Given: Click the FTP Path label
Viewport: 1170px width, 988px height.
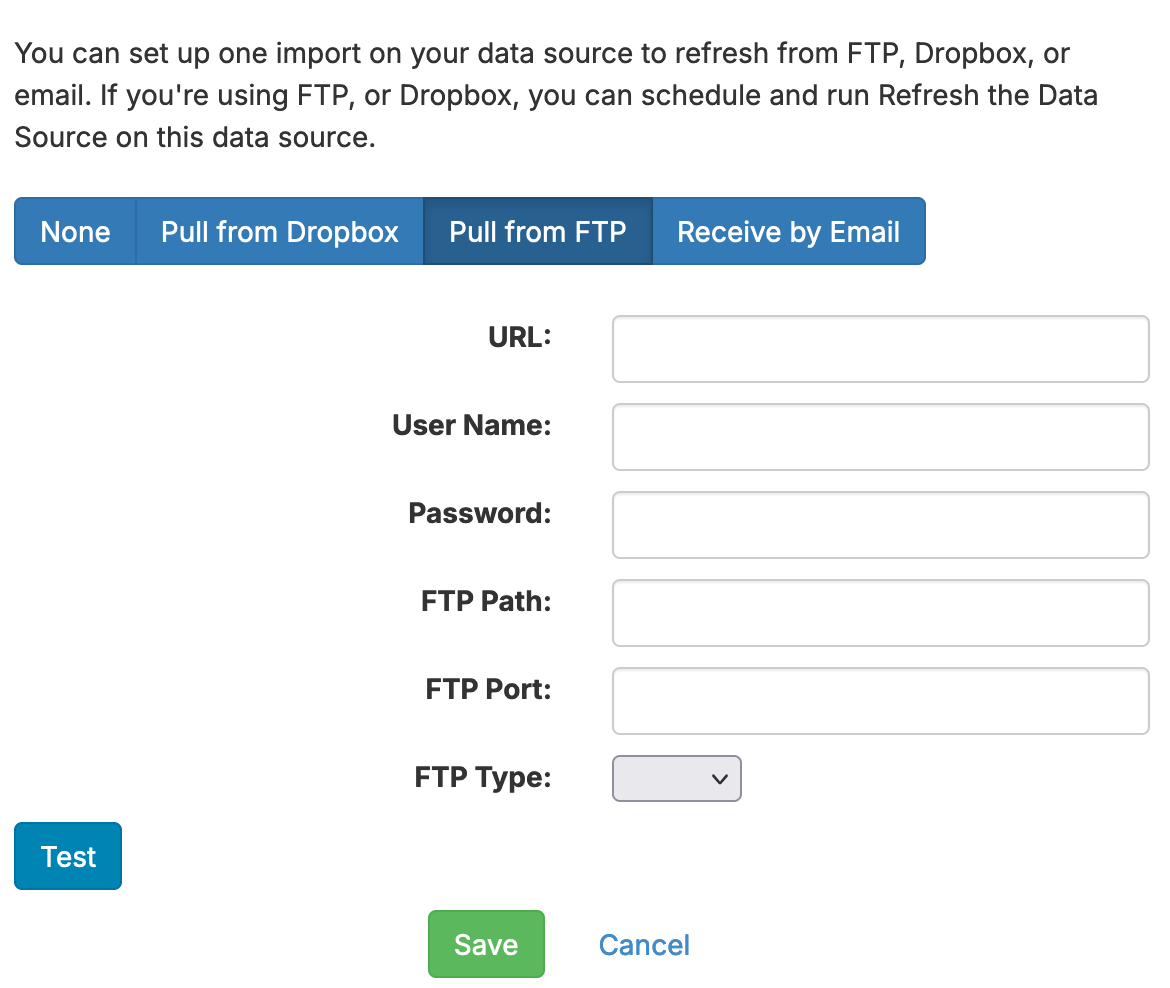Looking at the screenshot, I should pyautogui.click(x=486, y=602).
